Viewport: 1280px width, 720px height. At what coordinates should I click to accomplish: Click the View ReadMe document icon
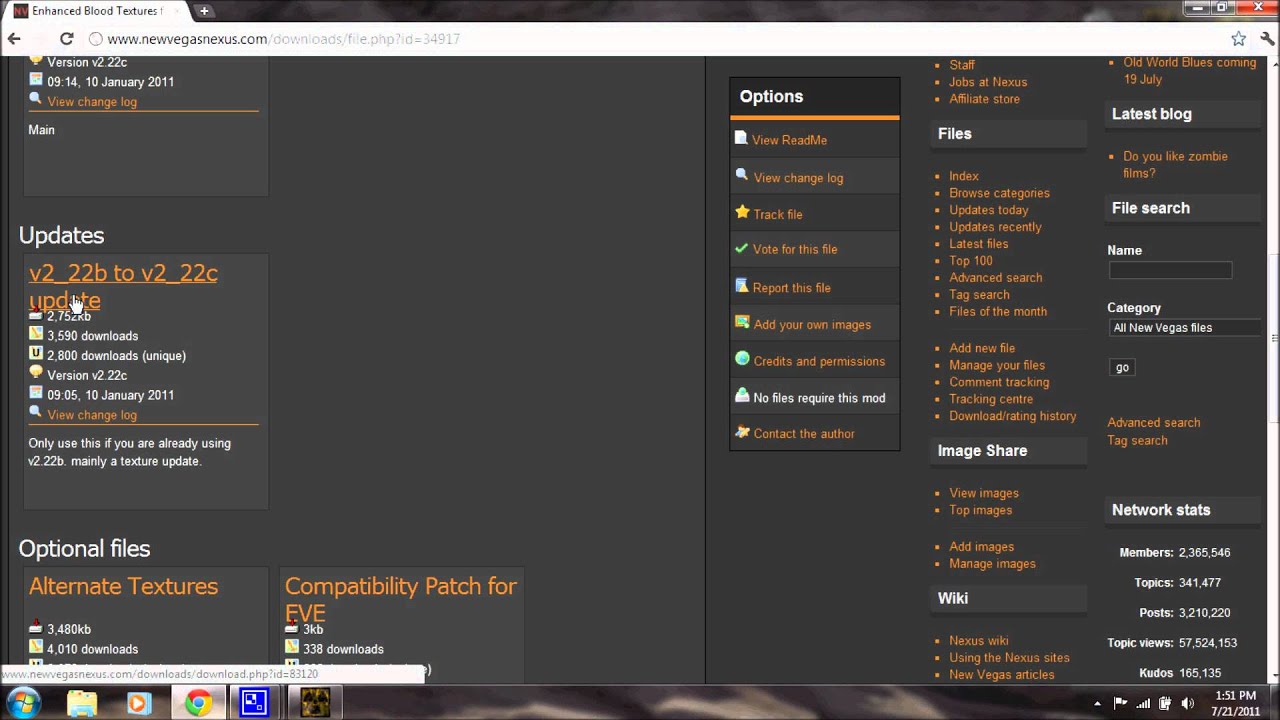point(741,138)
